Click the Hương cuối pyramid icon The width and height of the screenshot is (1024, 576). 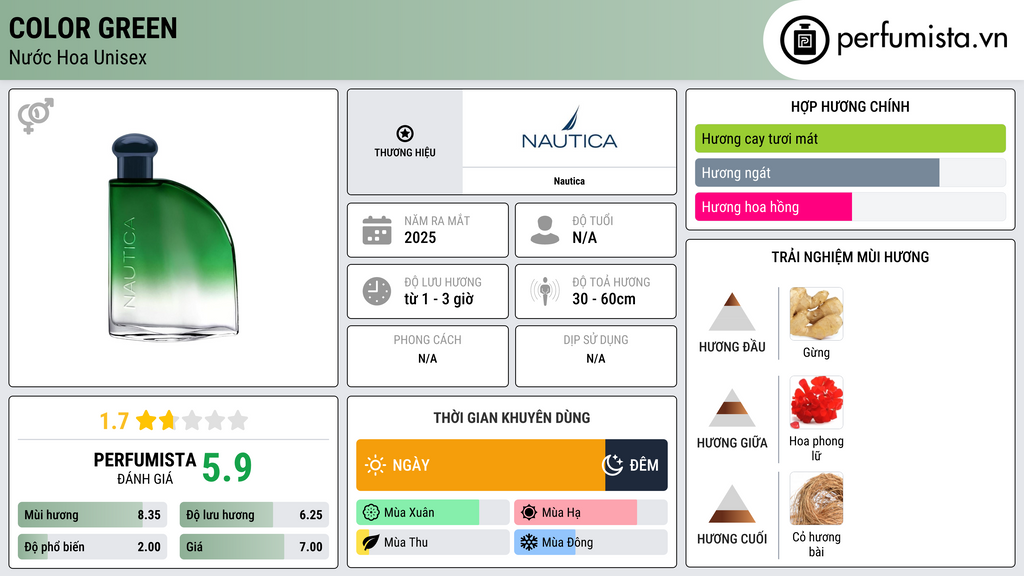pyautogui.click(x=732, y=504)
